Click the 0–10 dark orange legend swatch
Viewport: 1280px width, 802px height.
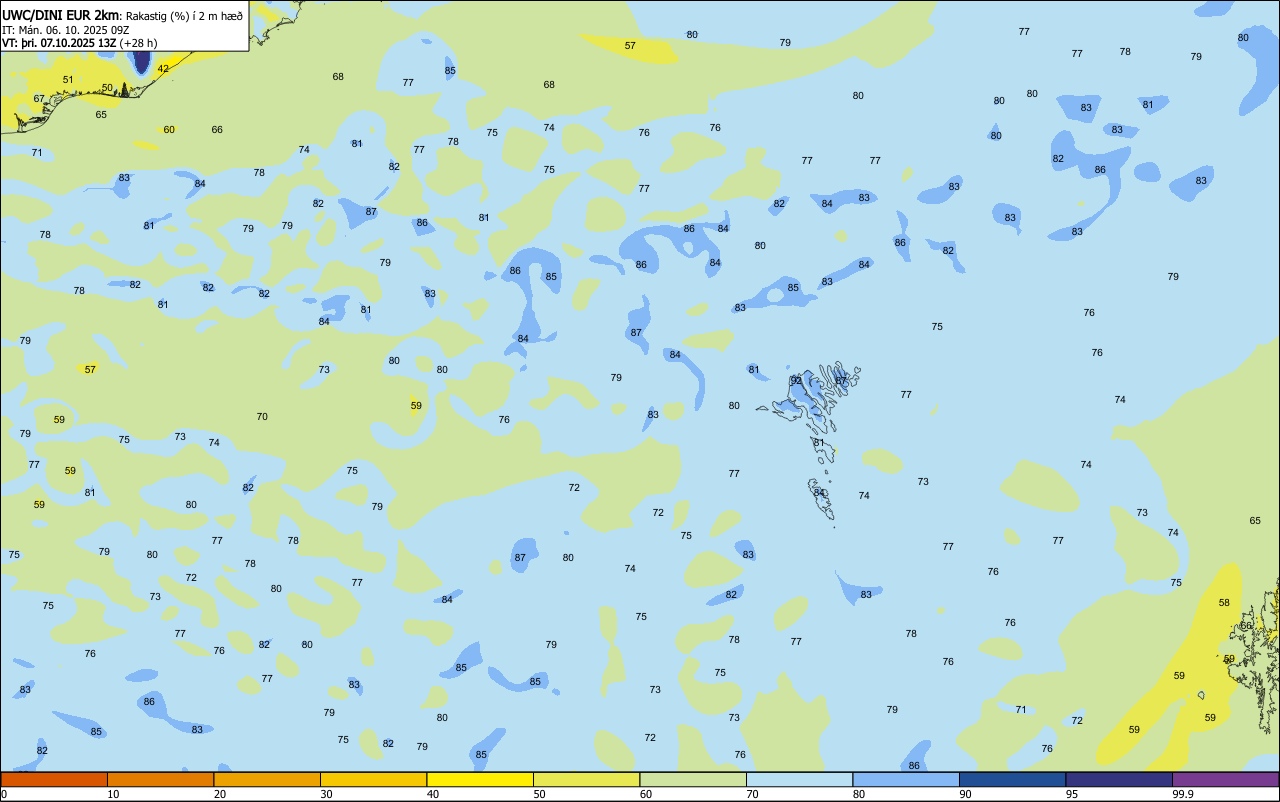click(x=54, y=779)
